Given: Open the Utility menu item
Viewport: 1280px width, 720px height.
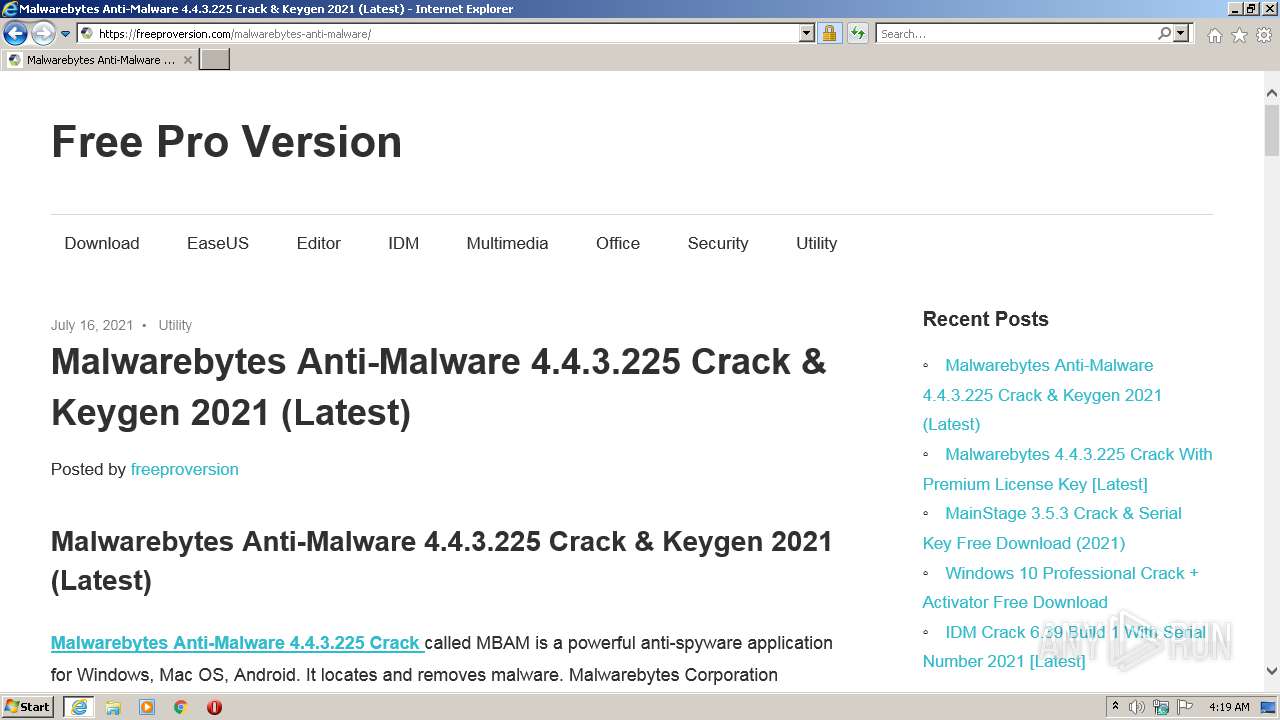Looking at the screenshot, I should click(816, 243).
